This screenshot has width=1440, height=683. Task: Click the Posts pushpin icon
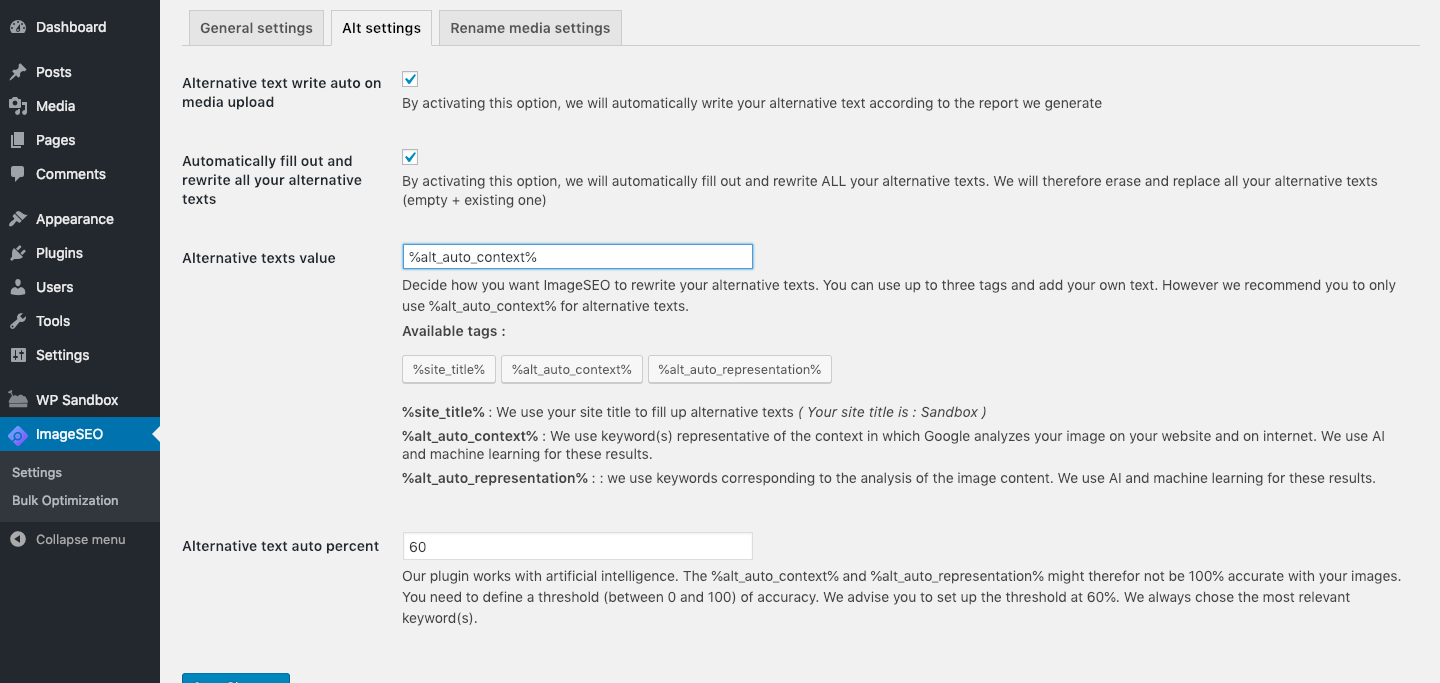pyautogui.click(x=18, y=72)
